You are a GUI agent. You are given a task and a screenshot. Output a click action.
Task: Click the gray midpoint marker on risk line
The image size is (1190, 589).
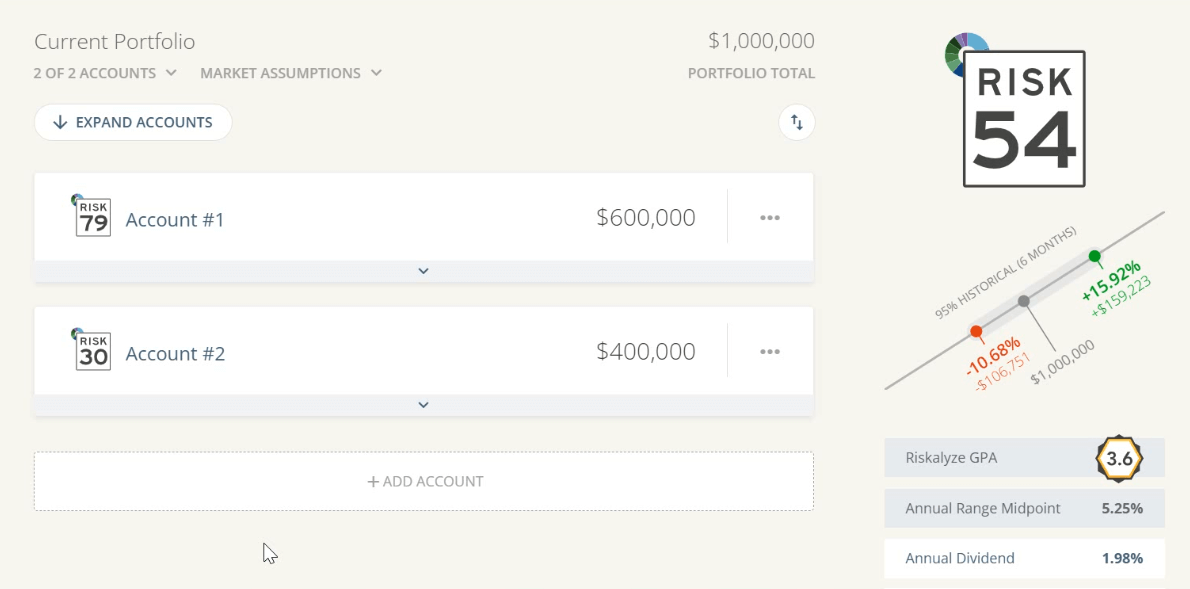(1023, 301)
